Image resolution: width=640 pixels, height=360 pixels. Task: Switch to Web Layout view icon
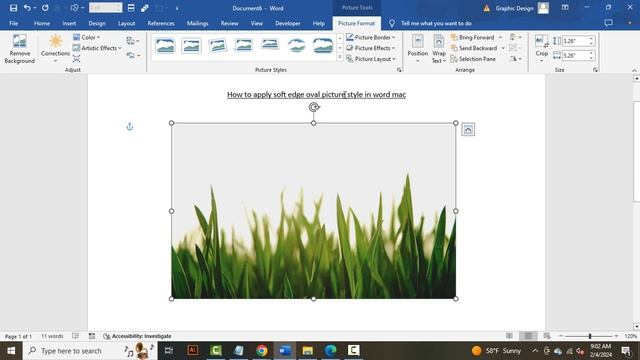coord(547,336)
